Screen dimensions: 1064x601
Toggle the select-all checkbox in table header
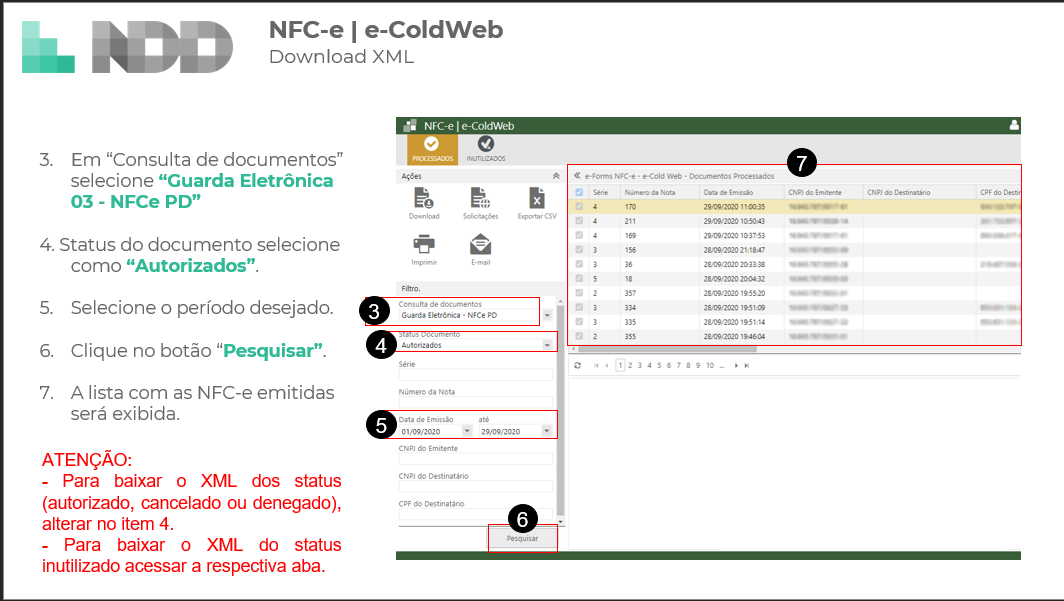(579, 193)
